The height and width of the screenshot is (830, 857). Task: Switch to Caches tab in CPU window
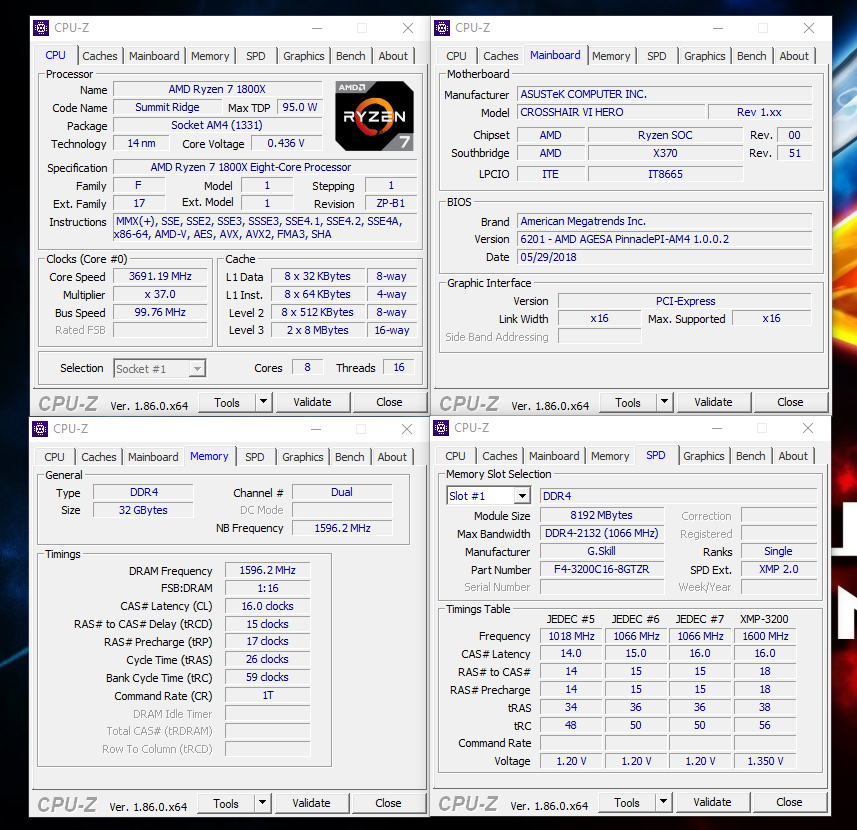(x=99, y=56)
